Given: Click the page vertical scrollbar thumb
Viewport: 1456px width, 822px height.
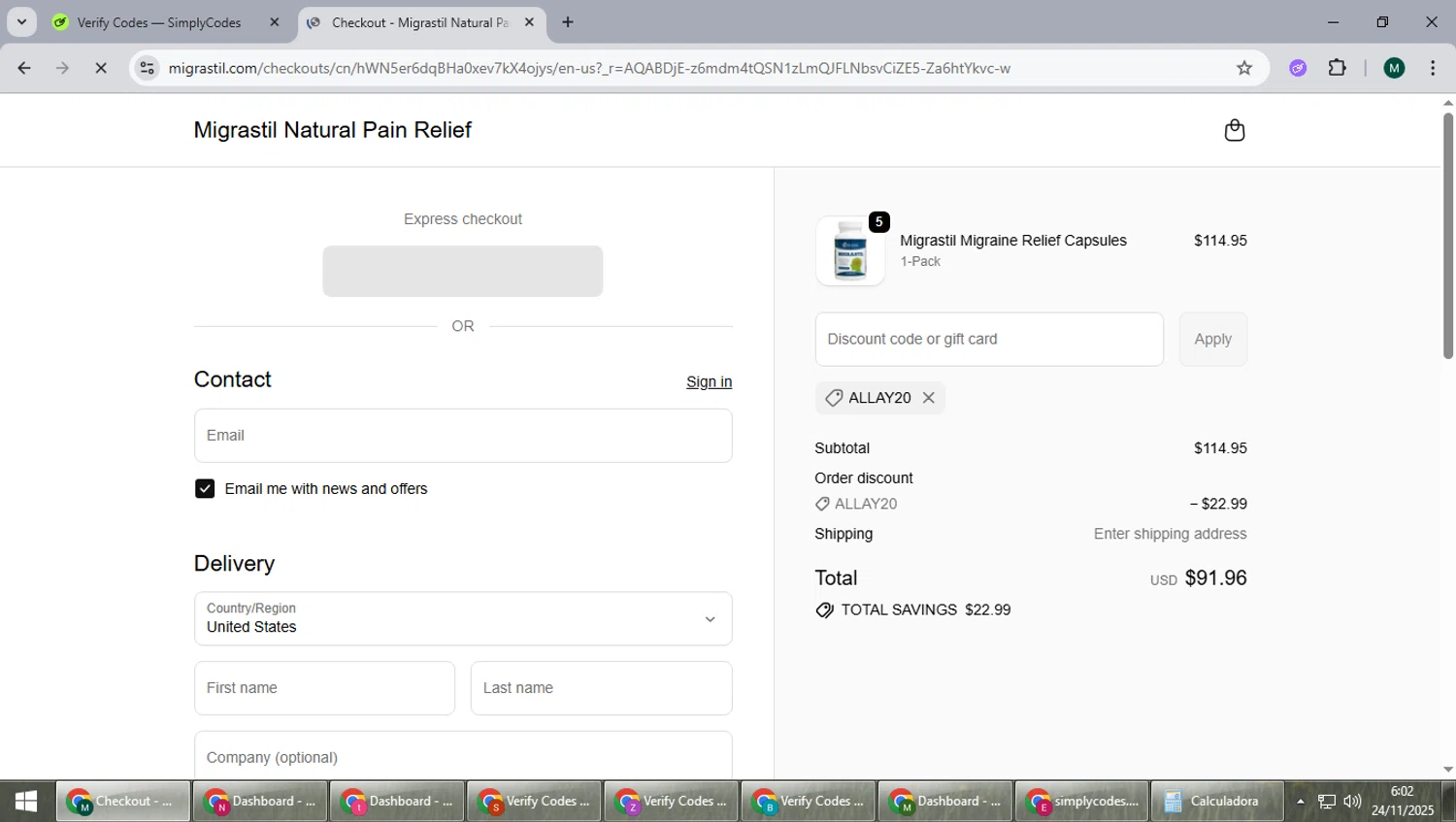Looking at the screenshot, I should (1447, 236).
